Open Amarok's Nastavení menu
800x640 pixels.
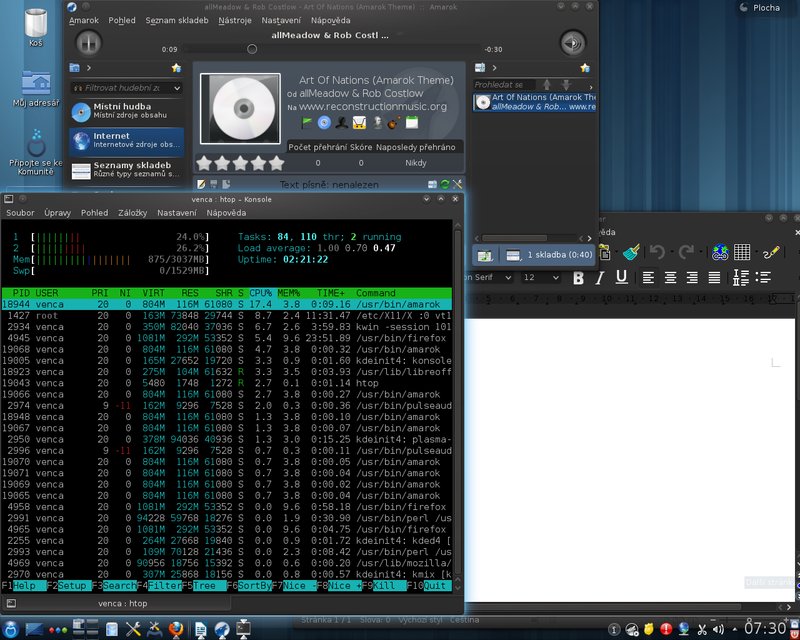(281, 20)
